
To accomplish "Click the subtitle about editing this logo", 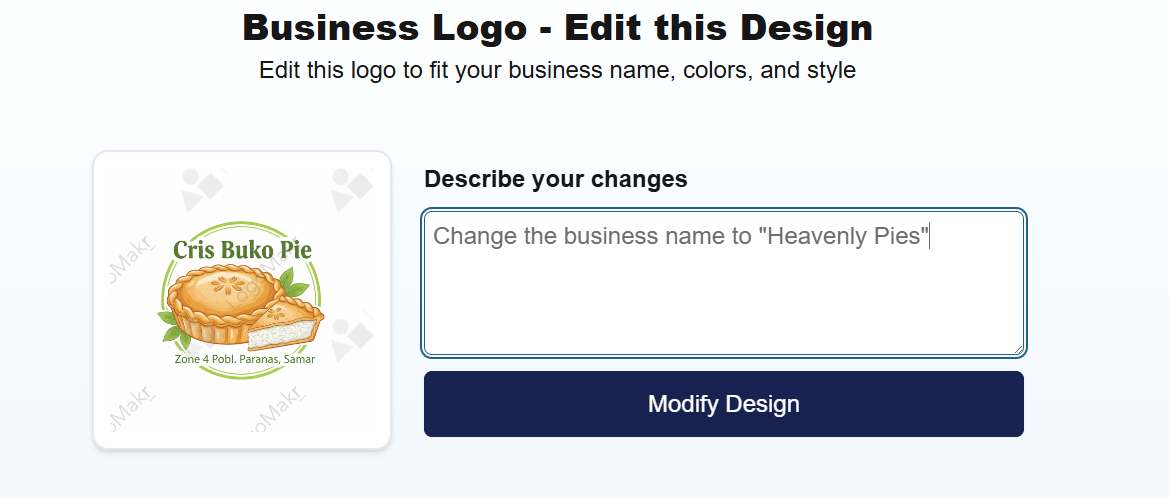I will [x=557, y=71].
